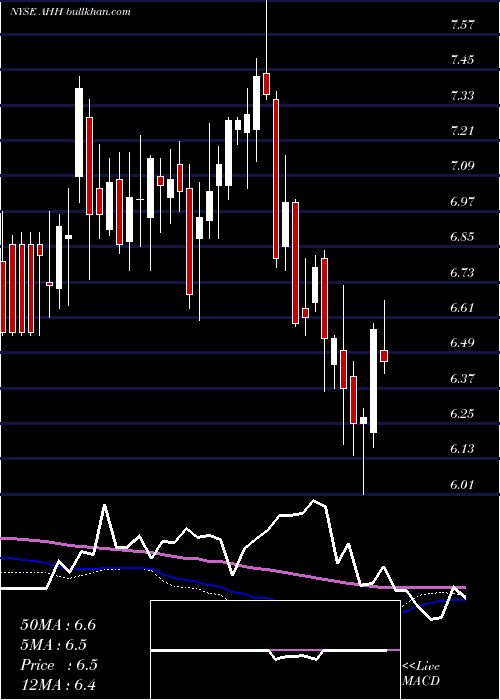Click the 6.85 price axis label
This screenshot has width=500, height=700.
[x=462, y=237]
